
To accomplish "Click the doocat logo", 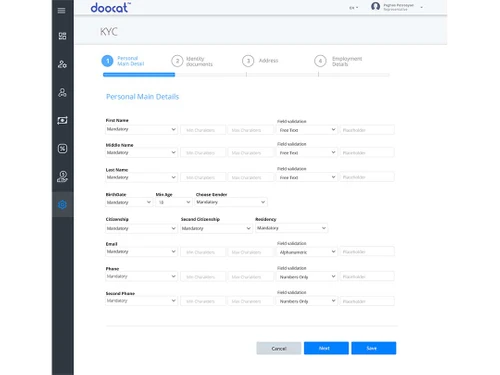I will coord(111,7).
